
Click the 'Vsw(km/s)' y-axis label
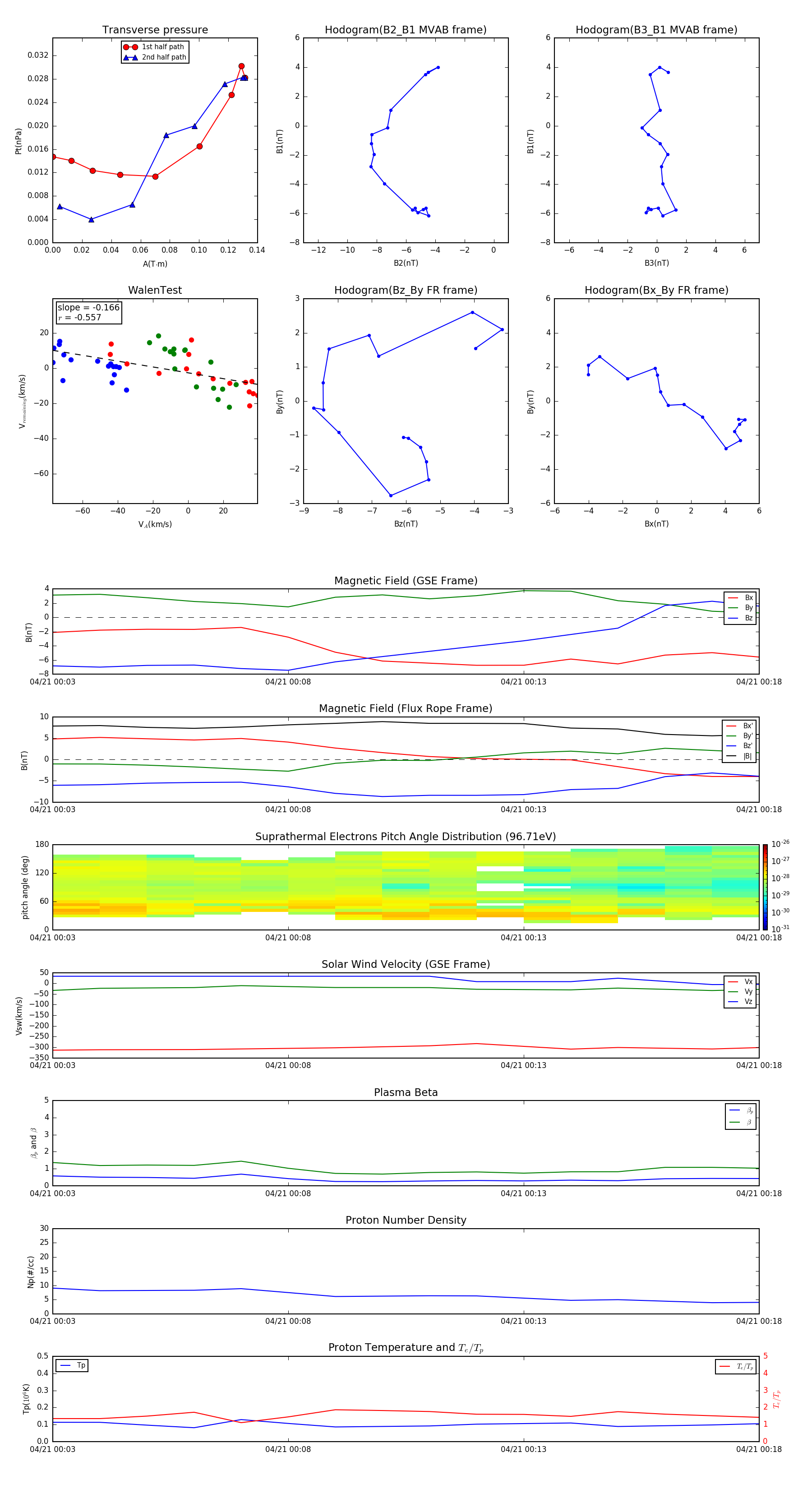(x=18, y=1016)
